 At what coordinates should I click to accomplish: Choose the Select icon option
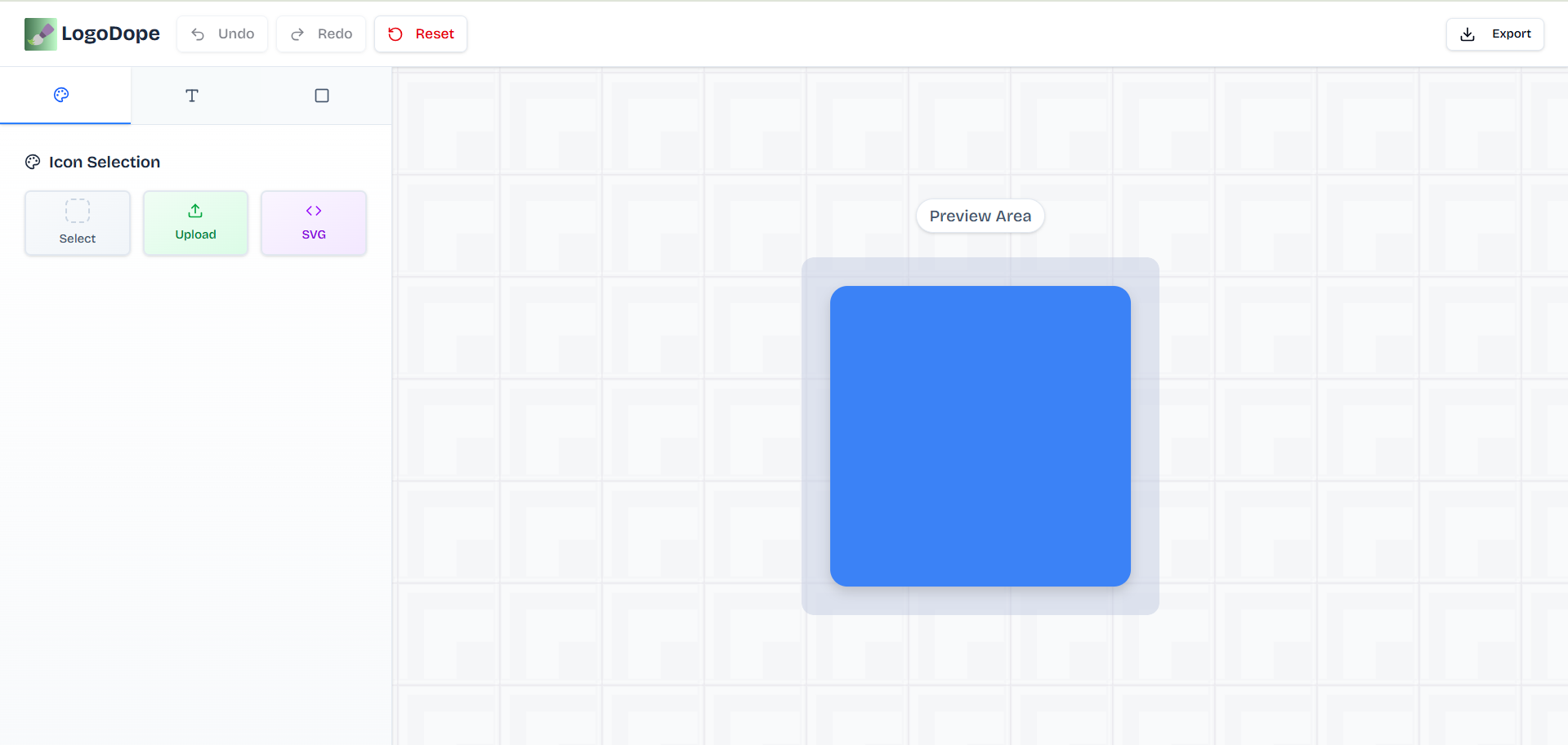78,223
